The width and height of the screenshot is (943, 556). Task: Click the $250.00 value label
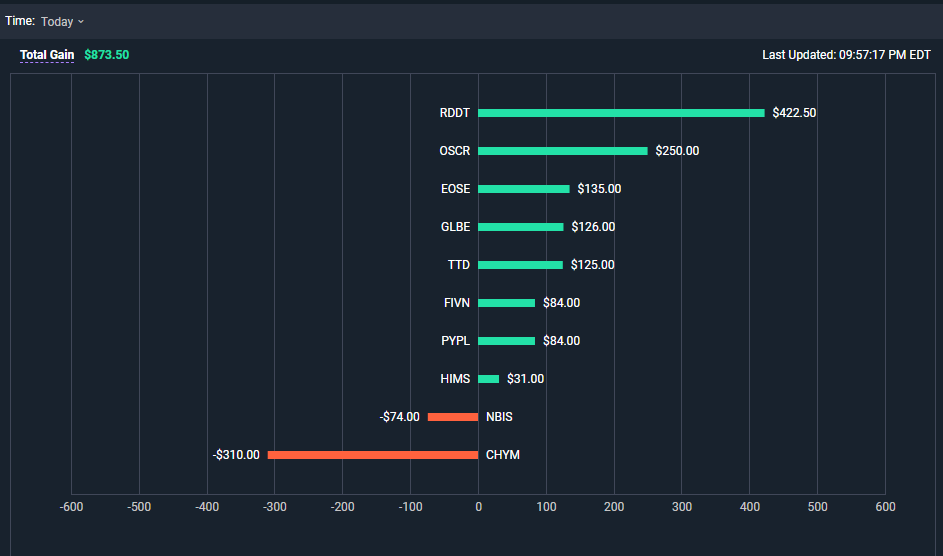677,151
